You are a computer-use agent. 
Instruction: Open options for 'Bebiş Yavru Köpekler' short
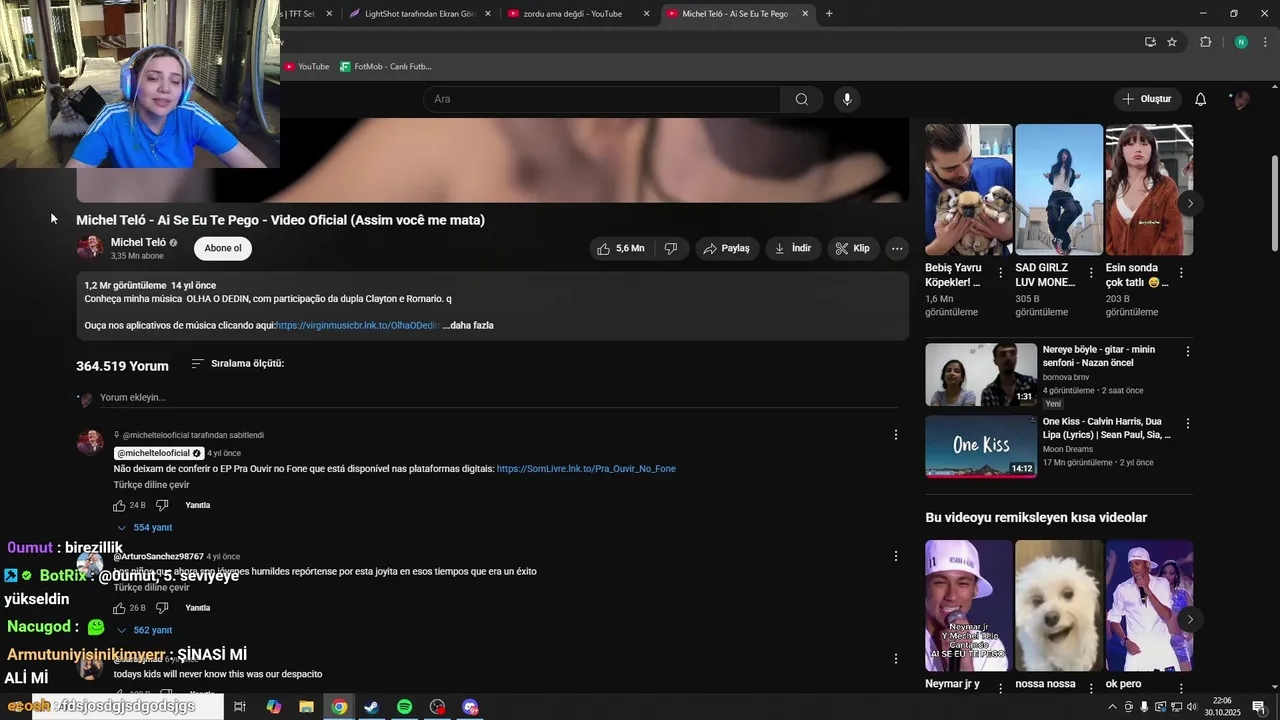pos(1001,273)
